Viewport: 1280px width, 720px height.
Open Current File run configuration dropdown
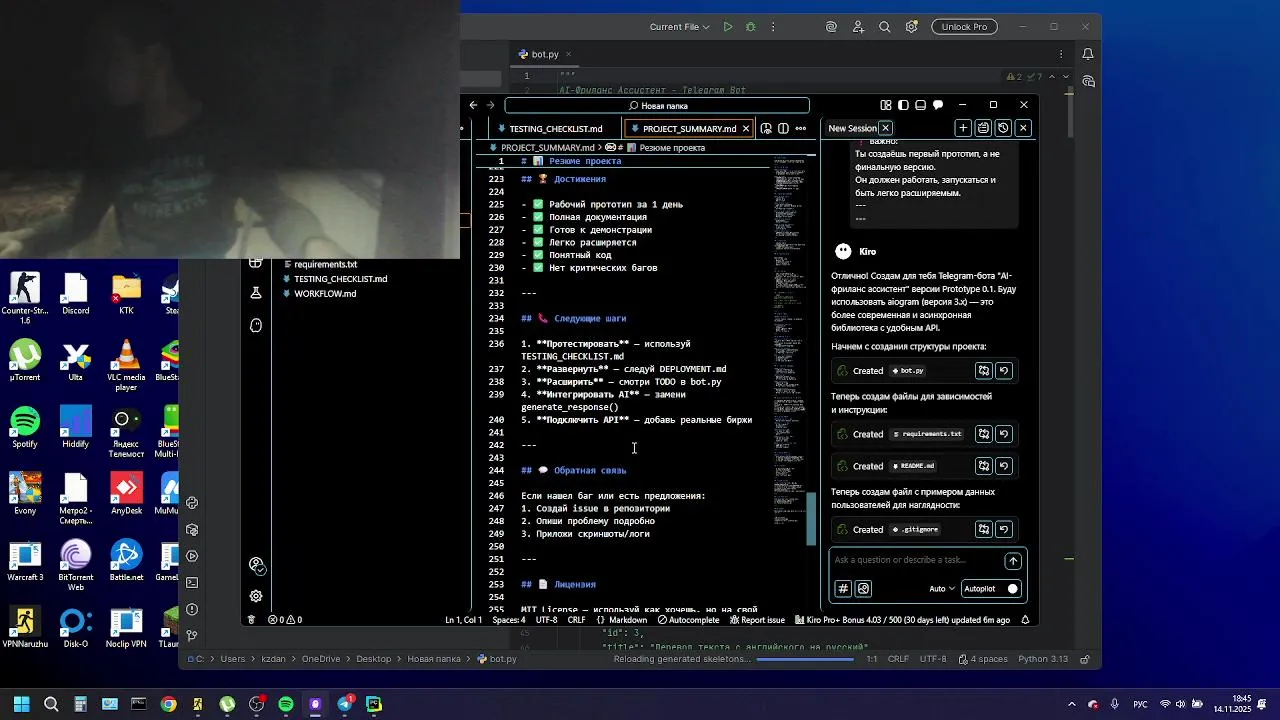pos(679,27)
